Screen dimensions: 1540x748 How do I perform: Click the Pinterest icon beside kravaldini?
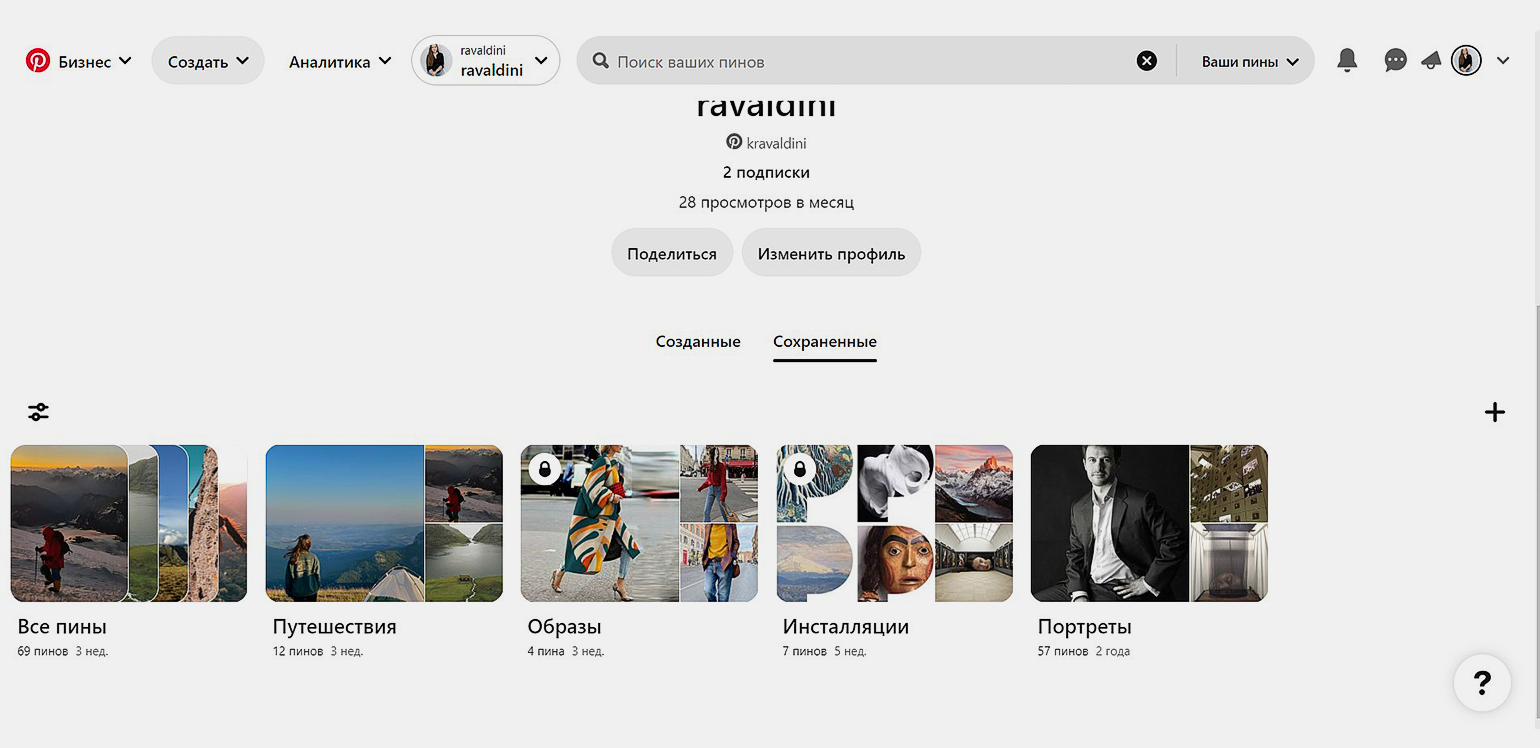[x=734, y=142]
